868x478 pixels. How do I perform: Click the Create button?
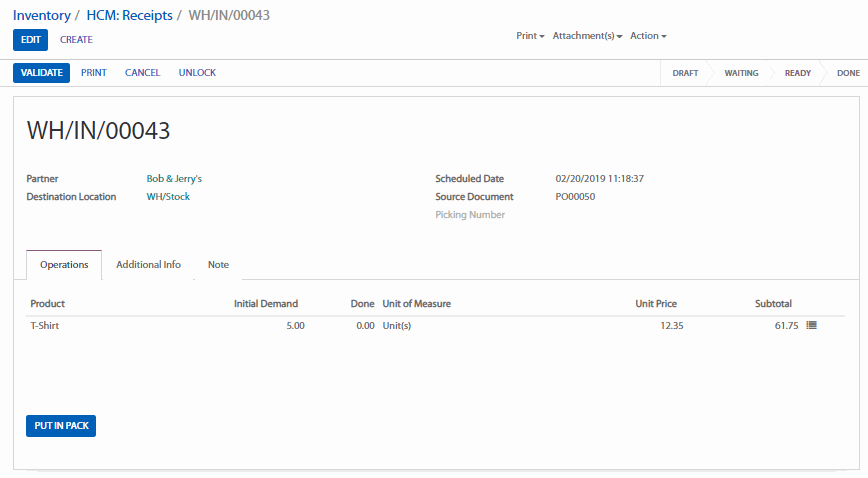pyautogui.click(x=76, y=40)
